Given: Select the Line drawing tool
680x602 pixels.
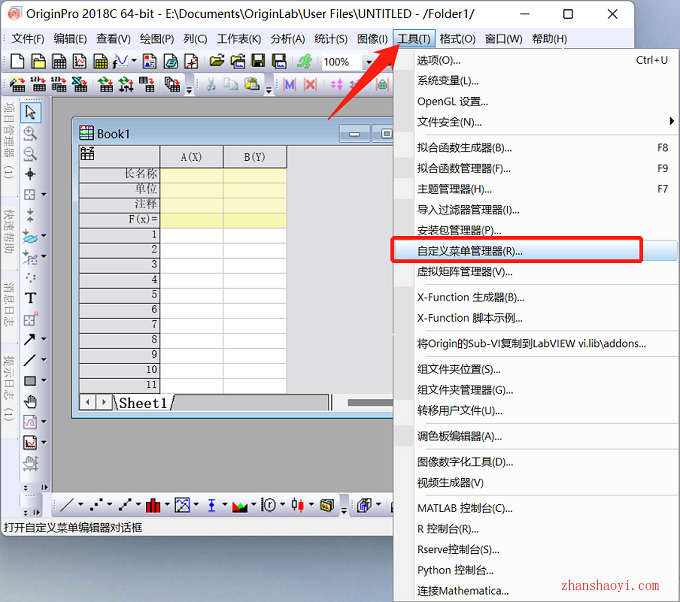Looking at the screenshot, I should 29,360.
